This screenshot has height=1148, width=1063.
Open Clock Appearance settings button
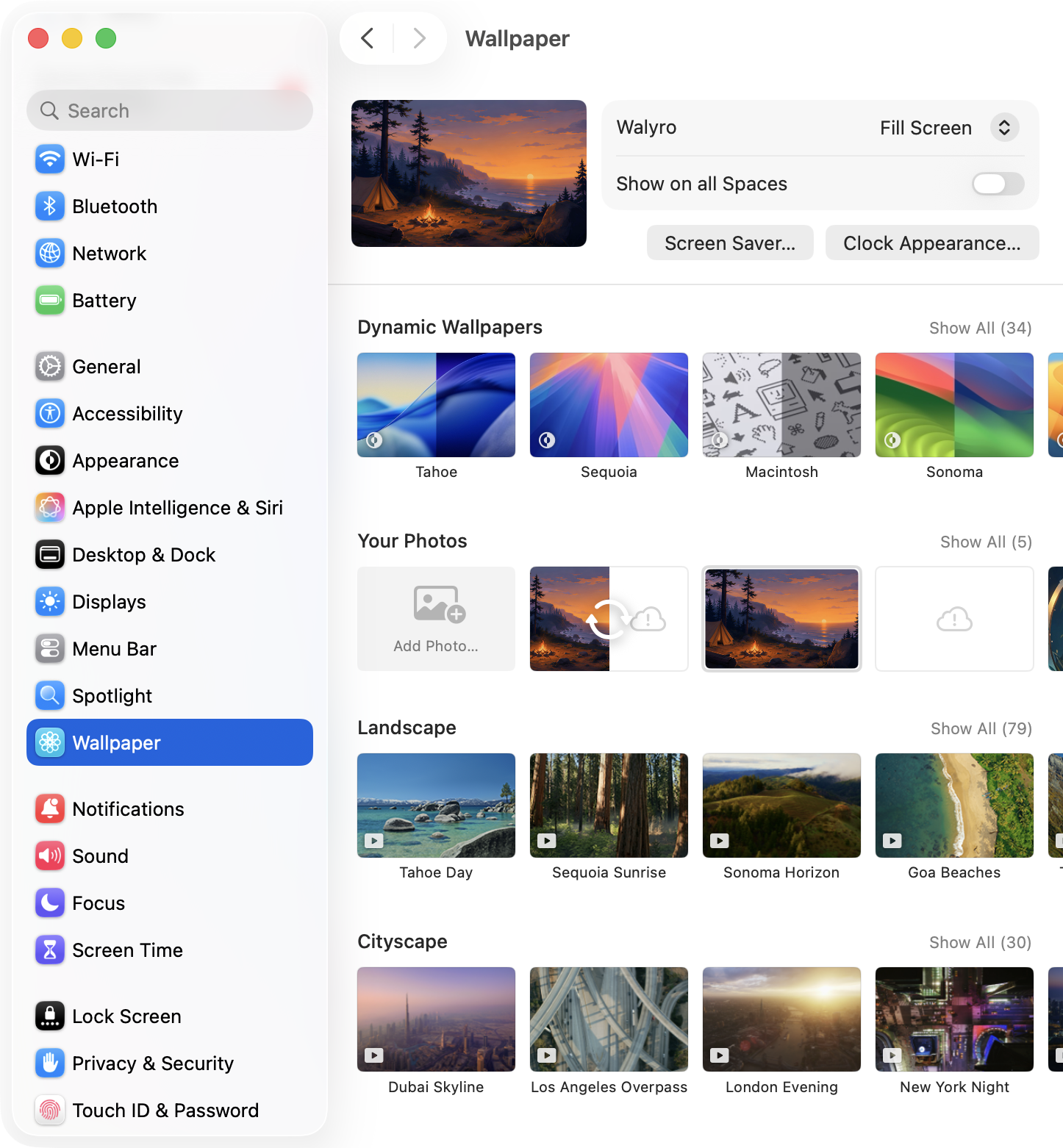[932, 243]
